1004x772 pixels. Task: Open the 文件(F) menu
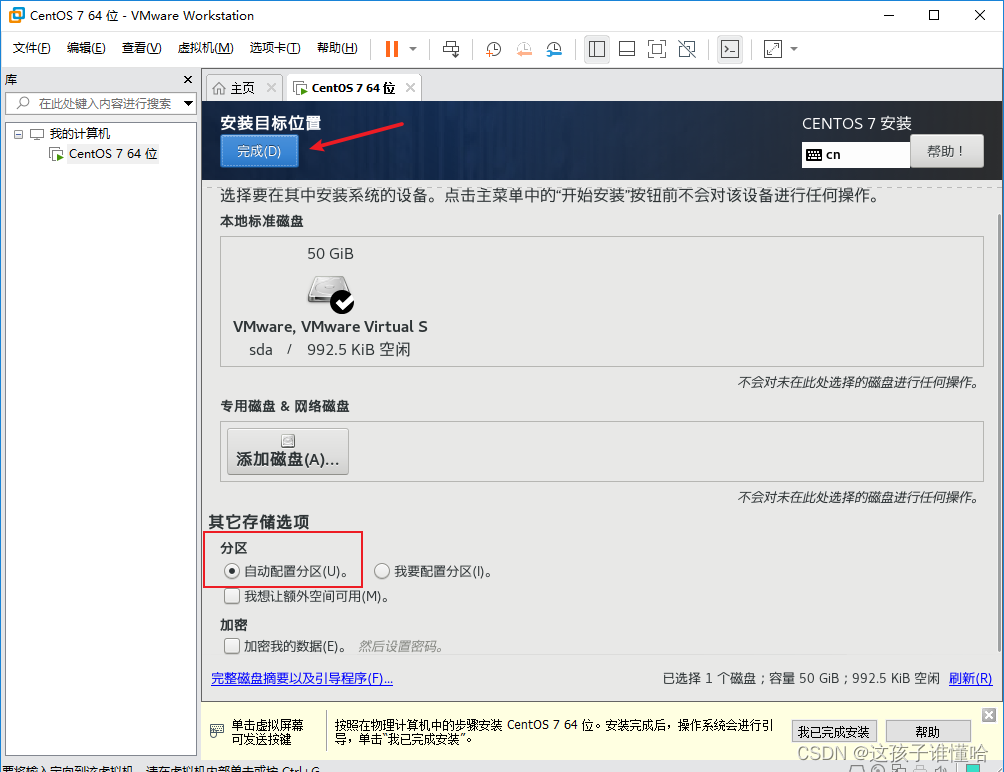(x=31, y=48)
